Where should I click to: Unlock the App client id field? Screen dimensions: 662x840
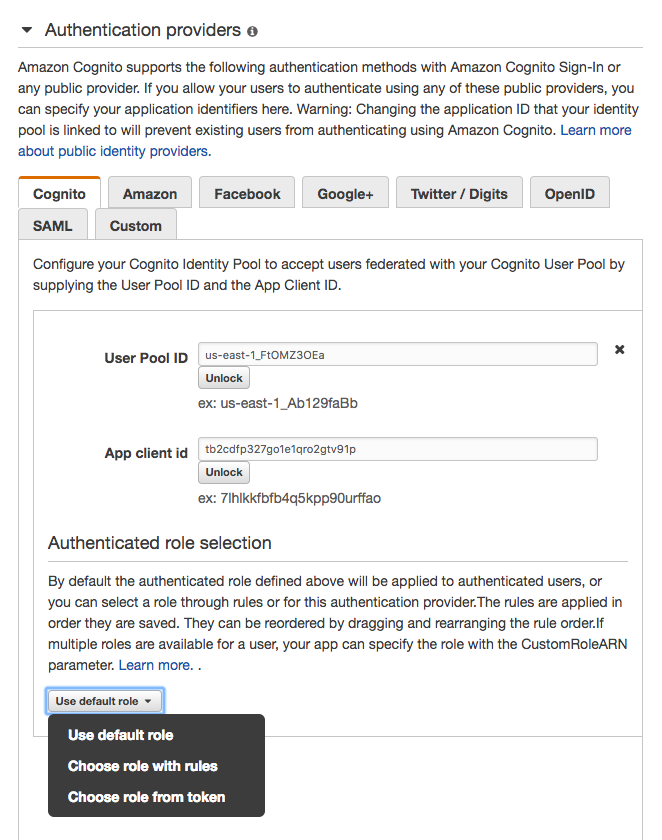point(224,472)
